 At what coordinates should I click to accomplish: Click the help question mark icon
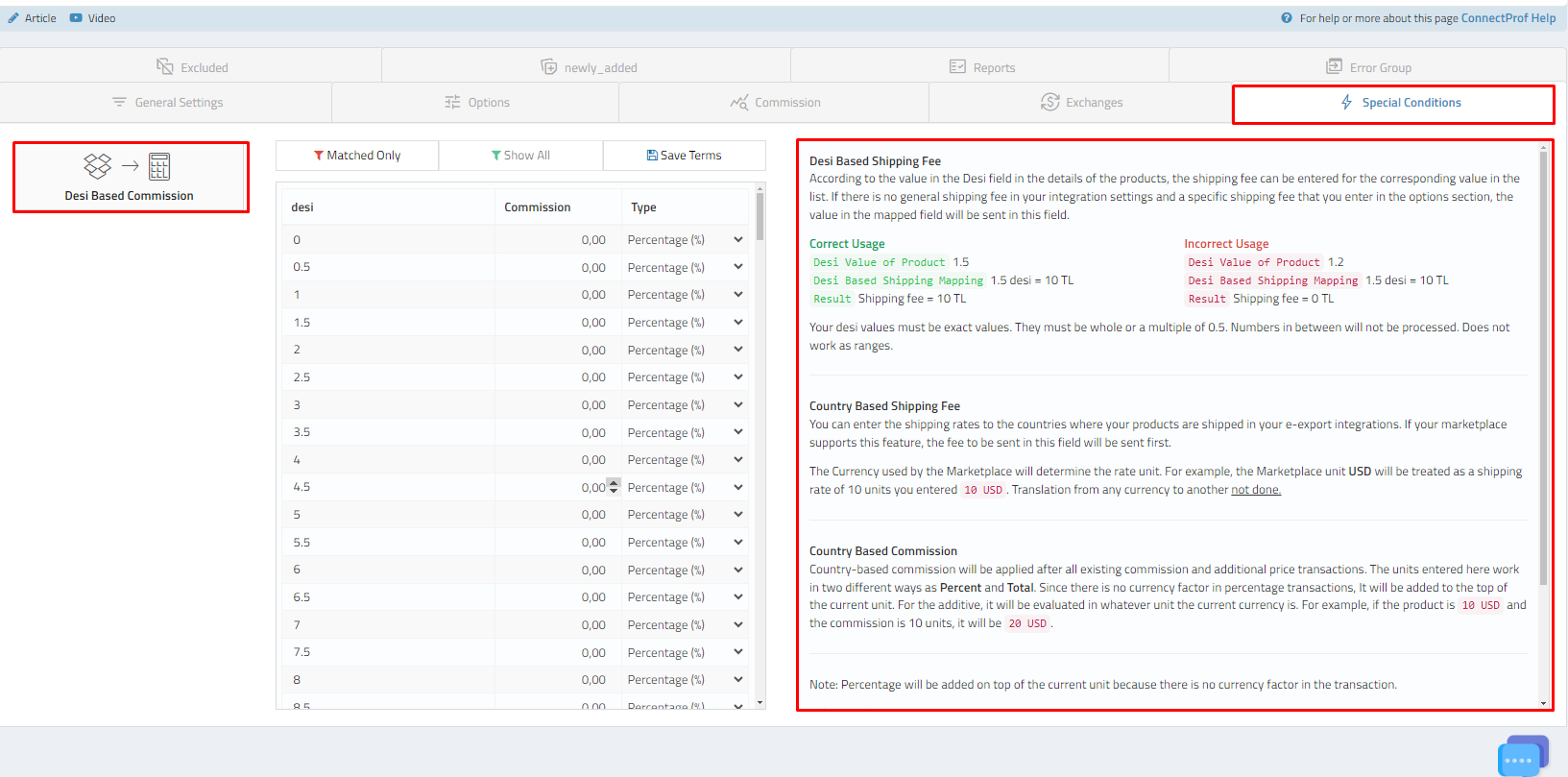coord(1287,18)
